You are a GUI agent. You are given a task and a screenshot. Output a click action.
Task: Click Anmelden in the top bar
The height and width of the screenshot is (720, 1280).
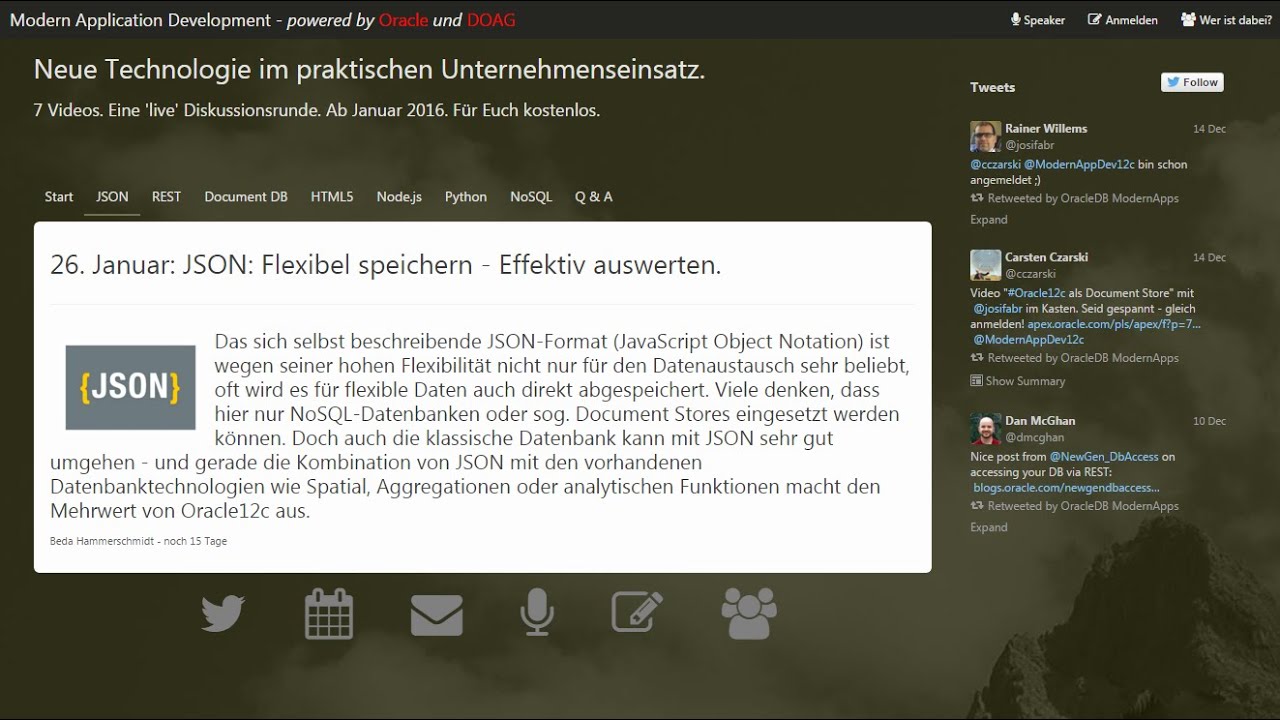(1123, 20)
